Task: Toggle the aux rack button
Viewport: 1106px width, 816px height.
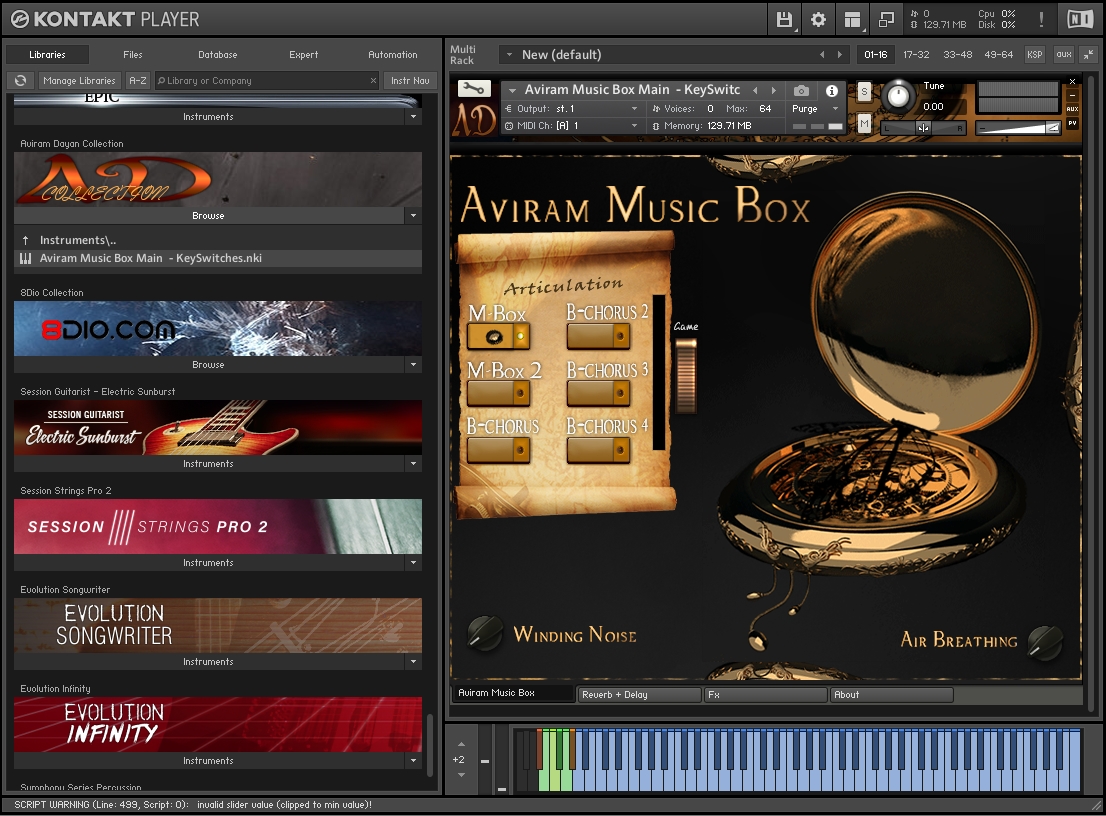Action: [x=1064, y=54]
